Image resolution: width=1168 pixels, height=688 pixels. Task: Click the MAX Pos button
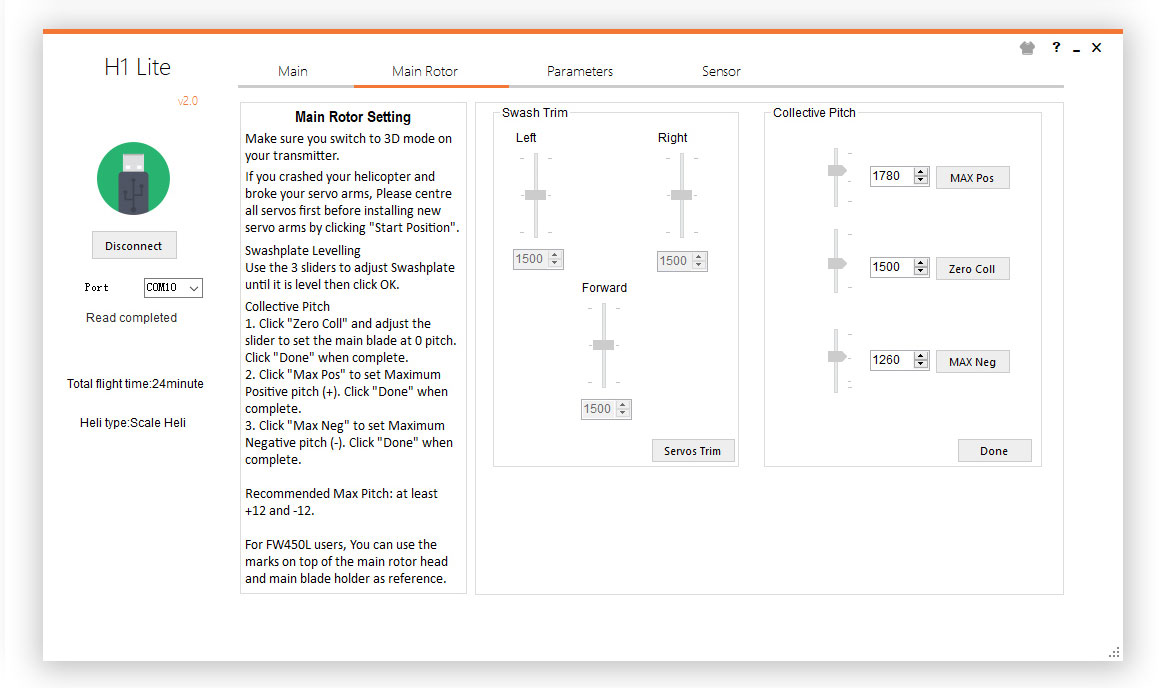972,178
